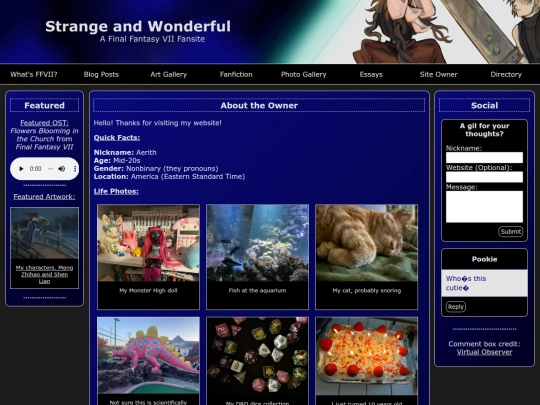Open featured artwork thumbnail of bridge scene
540x405 pixels.
point(44,233)
